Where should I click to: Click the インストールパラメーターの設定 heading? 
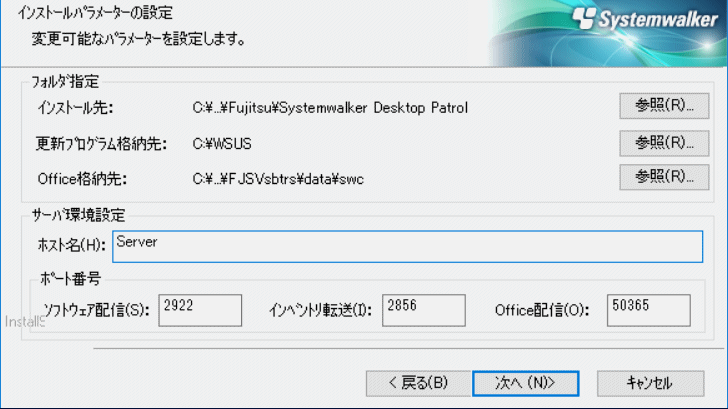(x=95, y=13)
